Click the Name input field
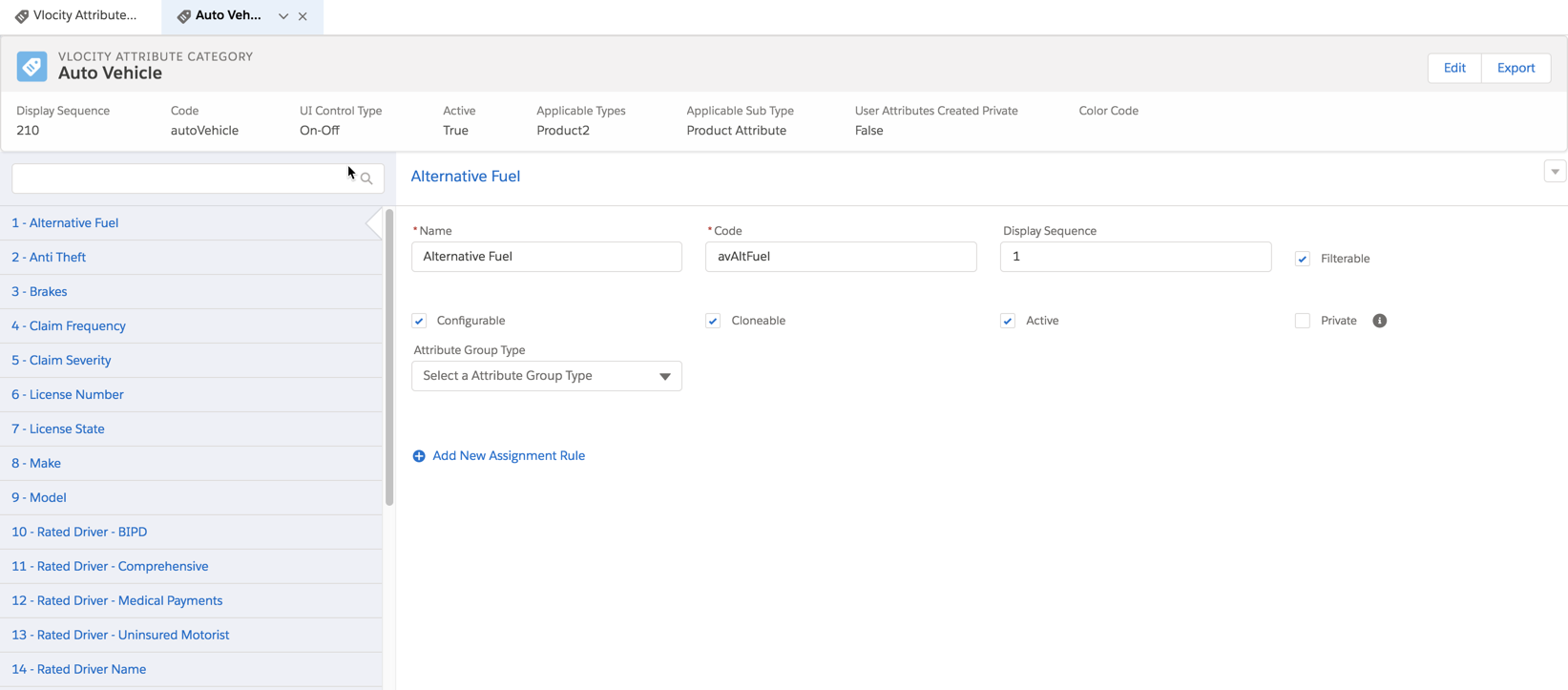1568x690 pixels. click(x=547, y=257)
